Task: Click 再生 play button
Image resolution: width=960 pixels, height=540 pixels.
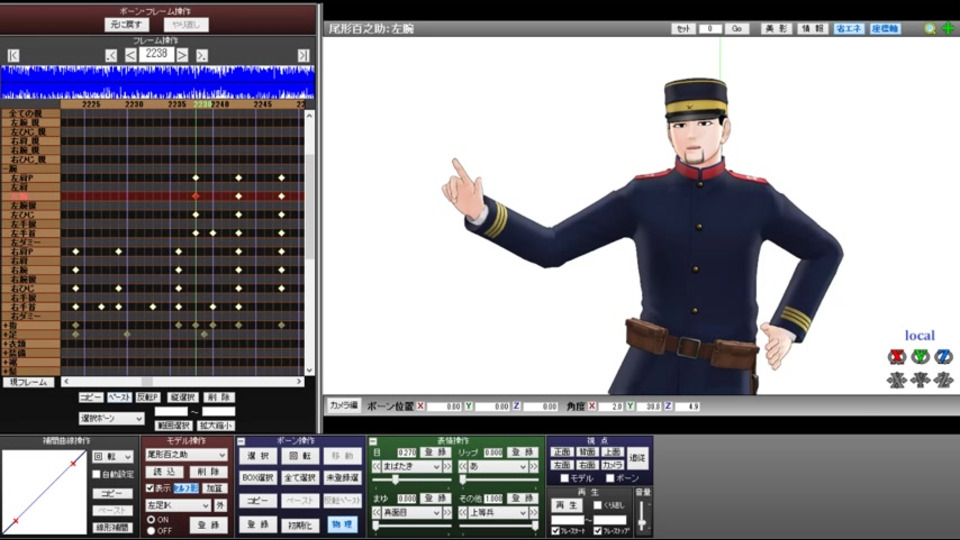Action: pyautogui.click(x=566, y=505)
